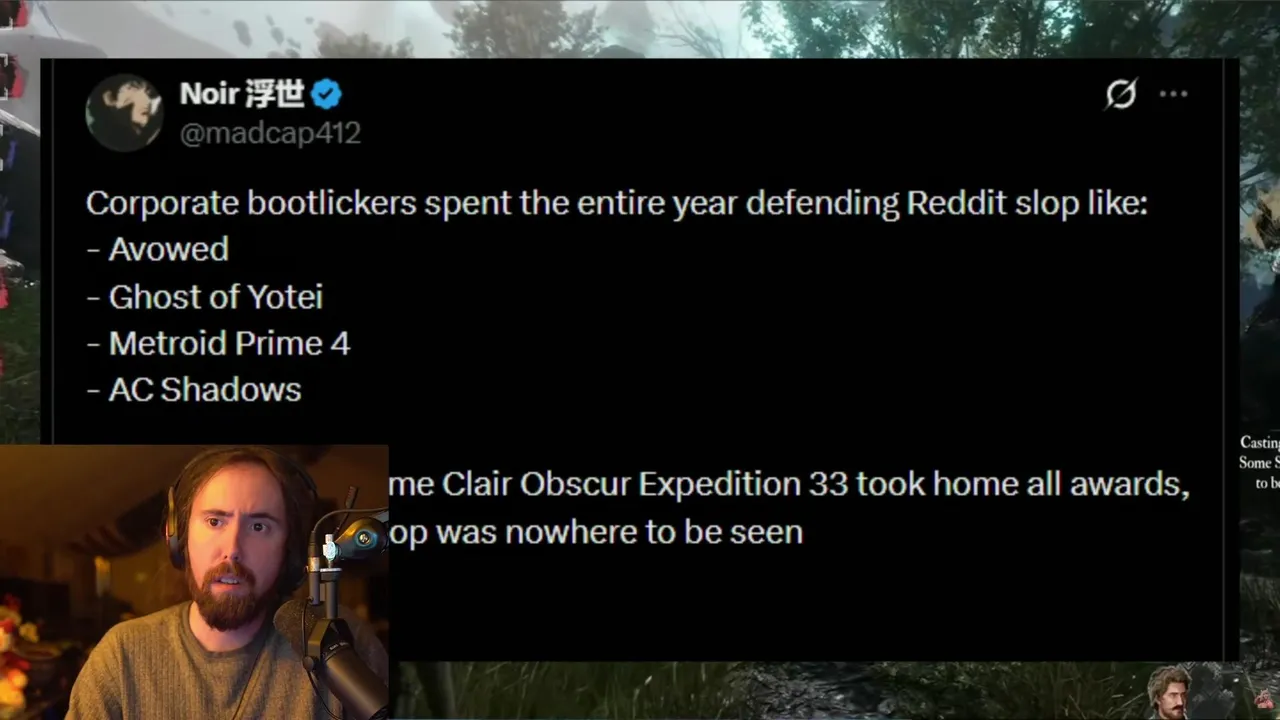Select the '- AC Shadows' line
Viewport: 1280px width, 720px height.
click(194, 389)
